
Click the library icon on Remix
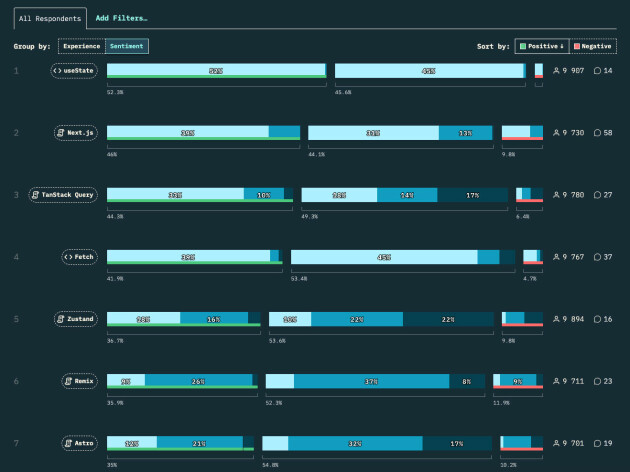pyautogui.click(x=68, y=381)
